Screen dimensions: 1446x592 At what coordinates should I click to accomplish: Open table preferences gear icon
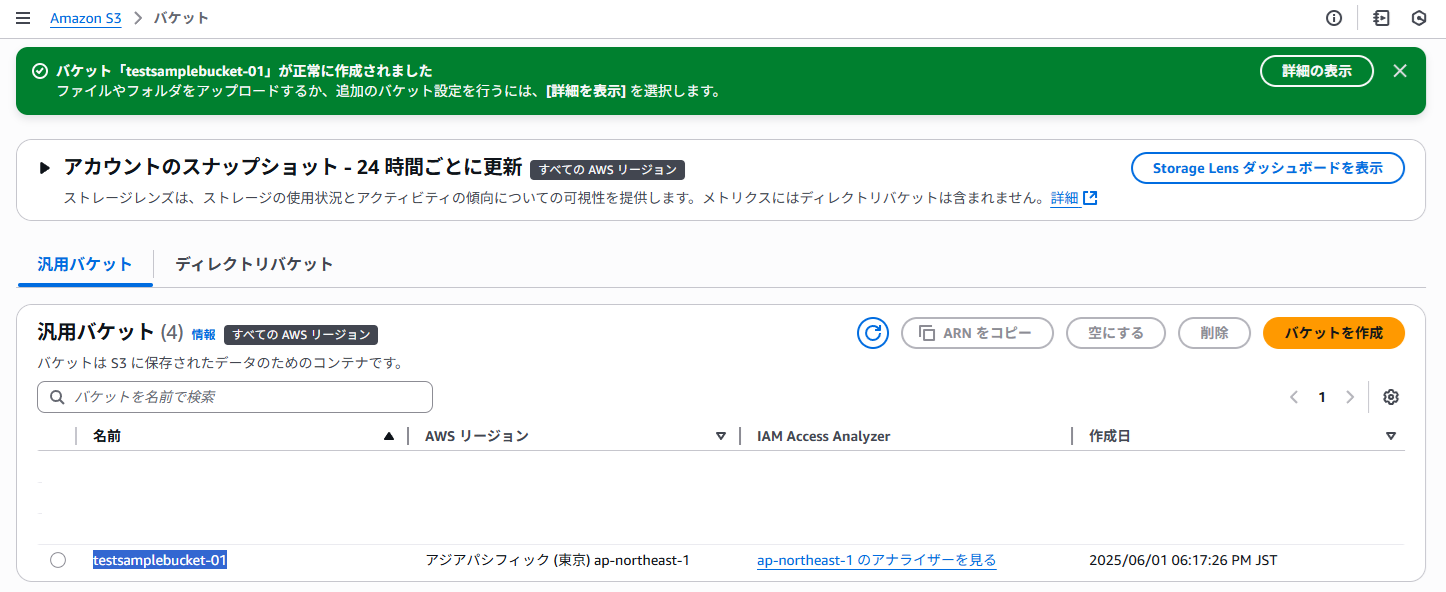coord(1390,397)
